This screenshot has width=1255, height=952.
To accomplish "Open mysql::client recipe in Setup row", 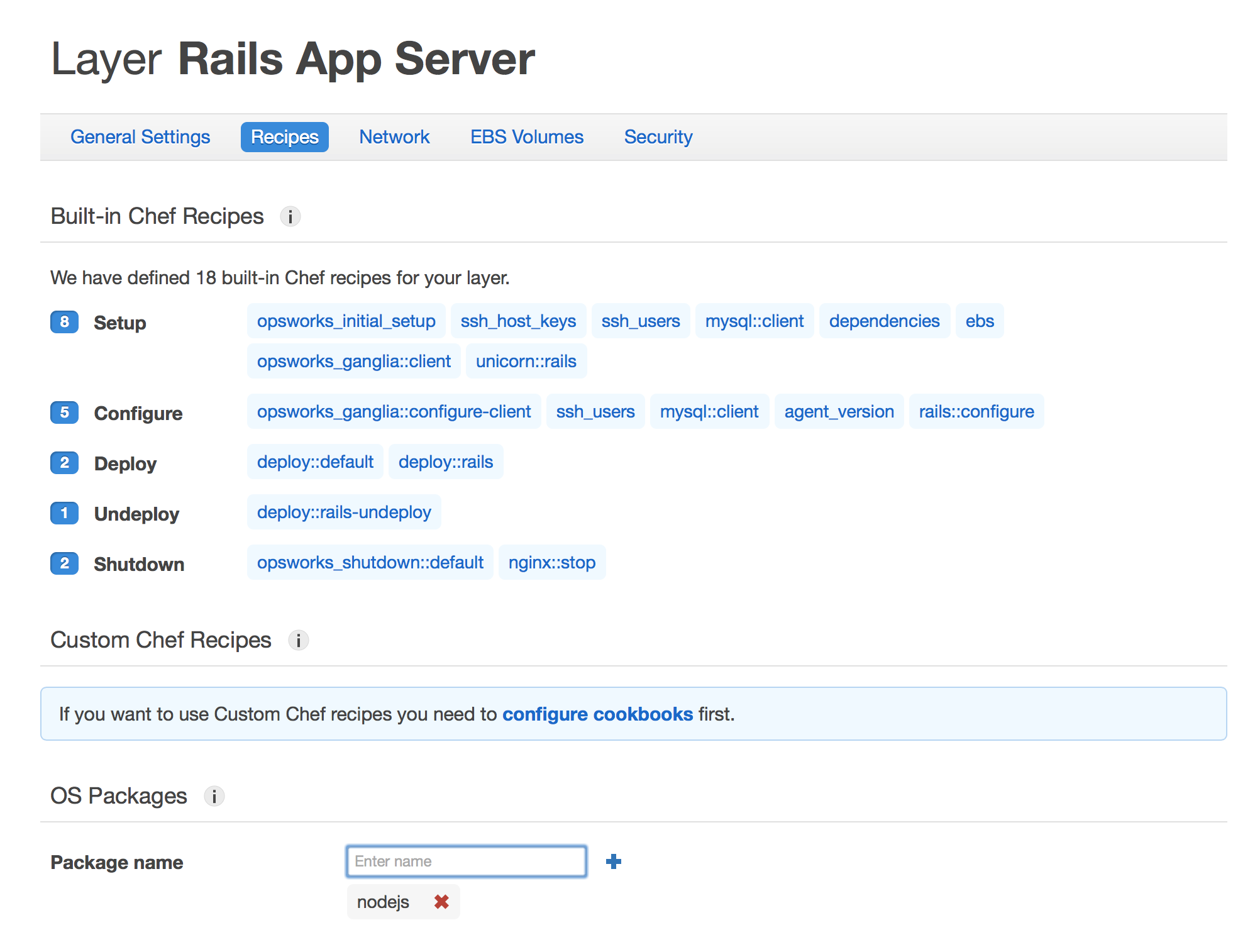I will (x=755, y=321).
